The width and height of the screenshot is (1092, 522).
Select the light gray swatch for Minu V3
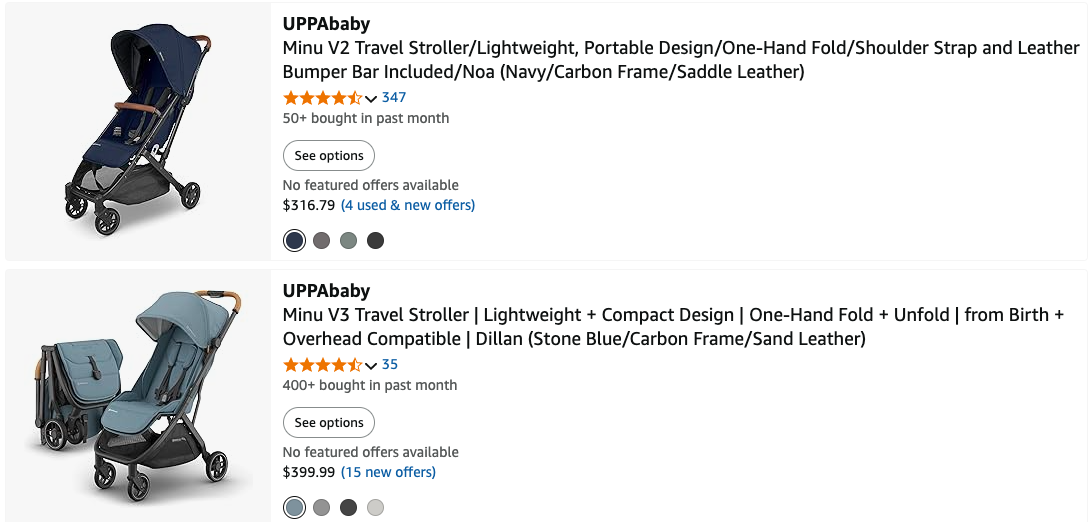click(375, 507)
